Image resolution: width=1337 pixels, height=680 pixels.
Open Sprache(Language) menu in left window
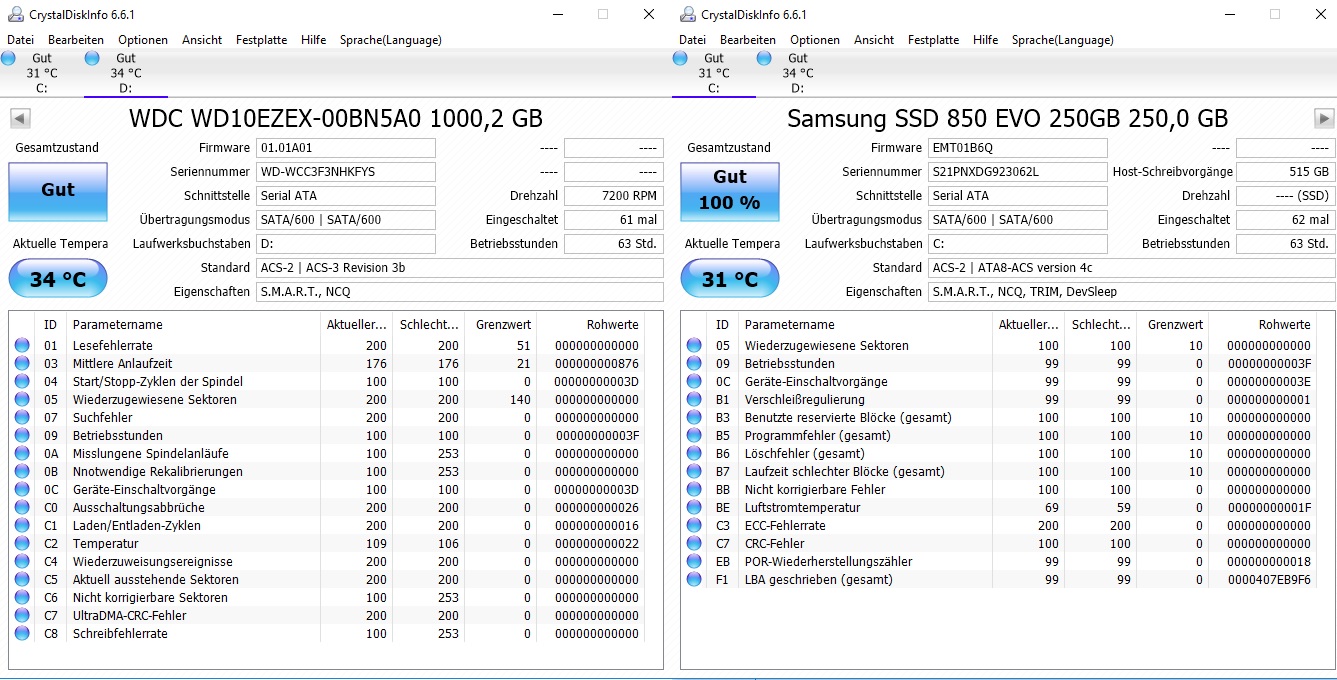[391, 40]
